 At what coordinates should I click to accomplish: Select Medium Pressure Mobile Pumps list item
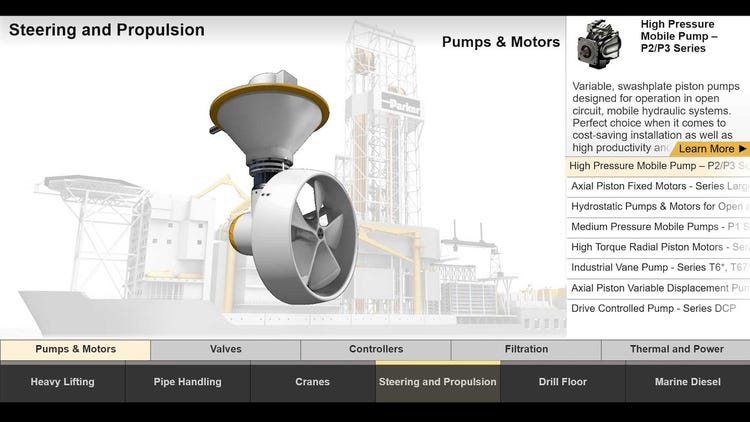click(658, 227)
